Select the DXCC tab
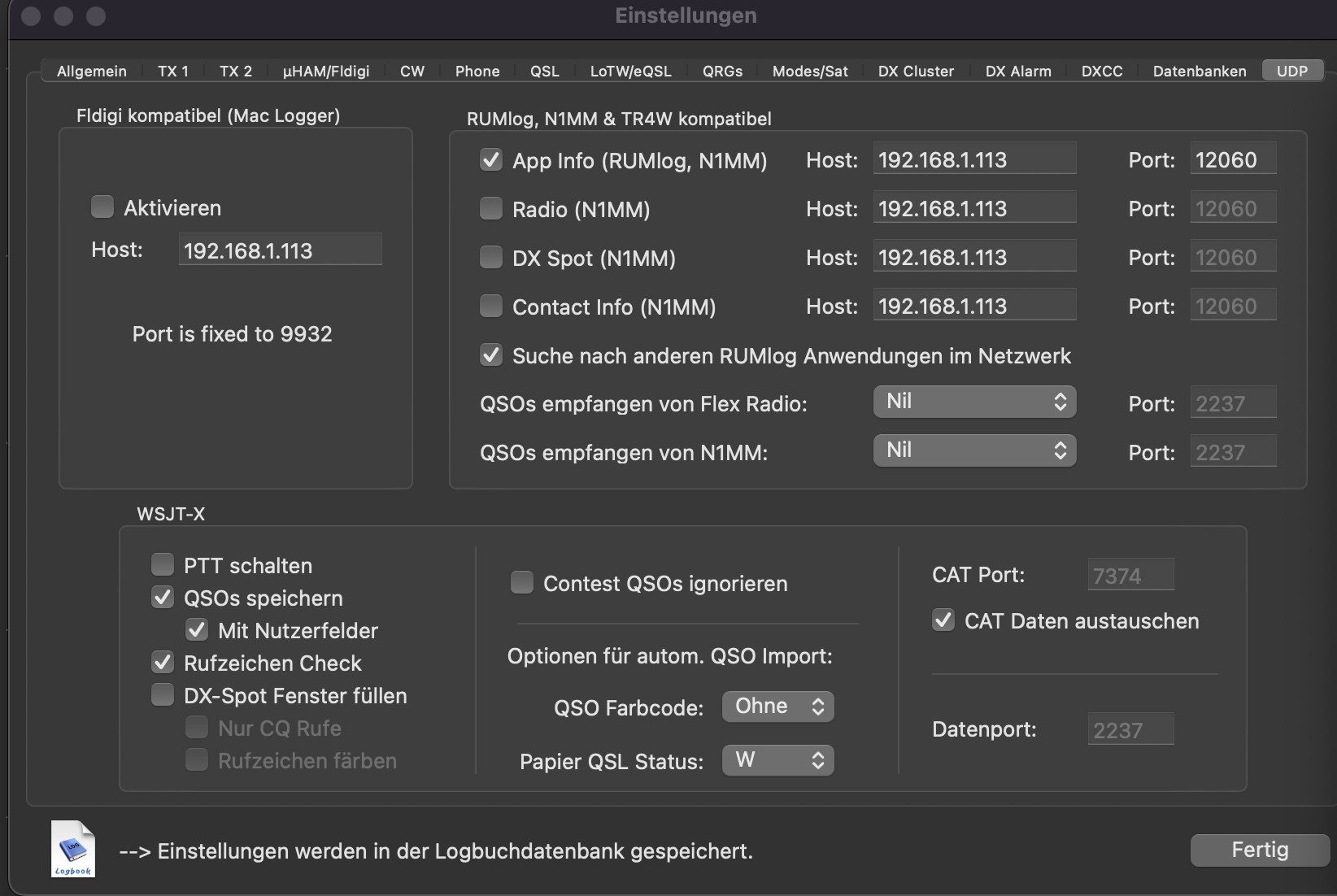The width and height of the screenshot is (1337, 896). tap(1102, 71)
